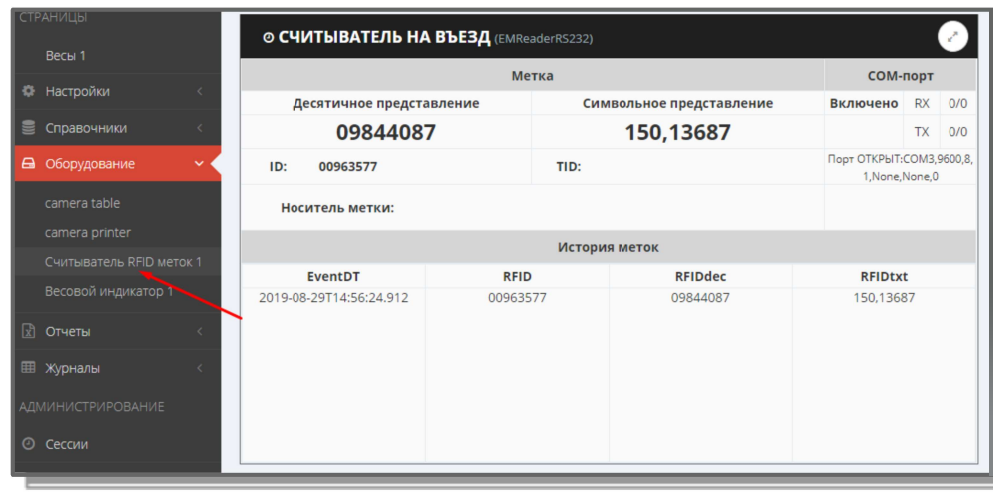Viewport: 993px width, 494px height.
Task: Expand the Настройки chevron
Action: pos(199,91)
